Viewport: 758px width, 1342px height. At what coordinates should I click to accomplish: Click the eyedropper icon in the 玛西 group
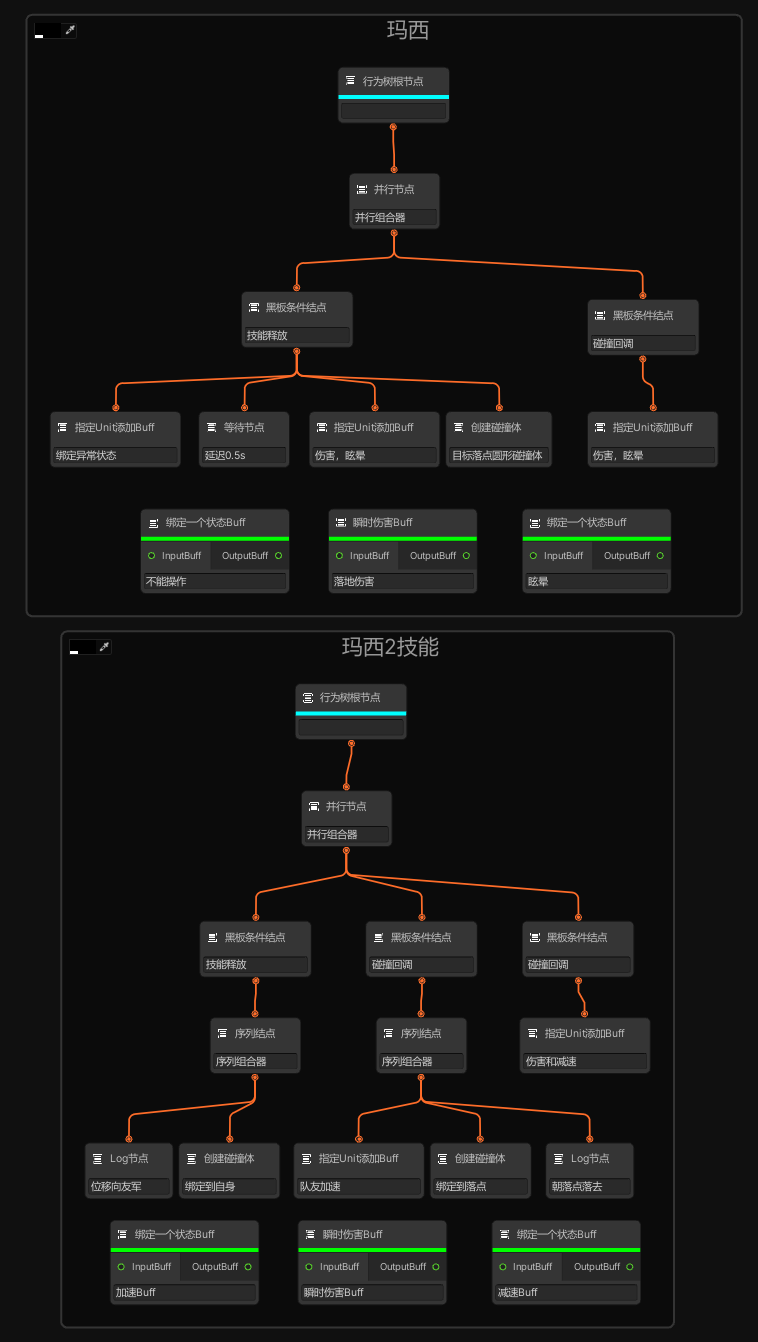[x=70, y=30]
